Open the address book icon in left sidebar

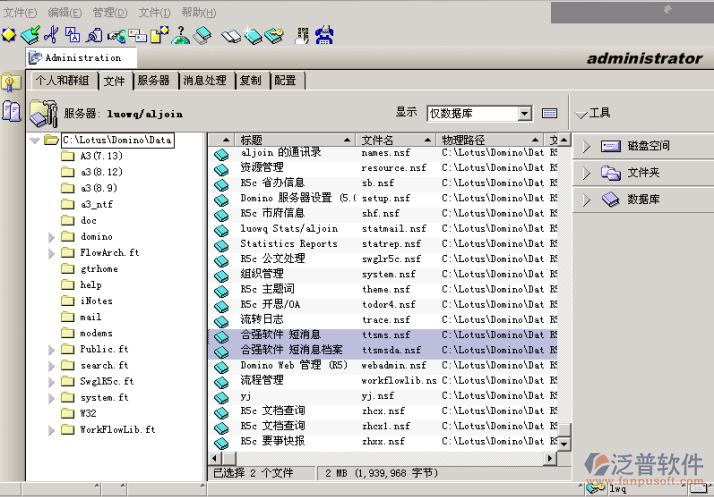click(12, 112)
